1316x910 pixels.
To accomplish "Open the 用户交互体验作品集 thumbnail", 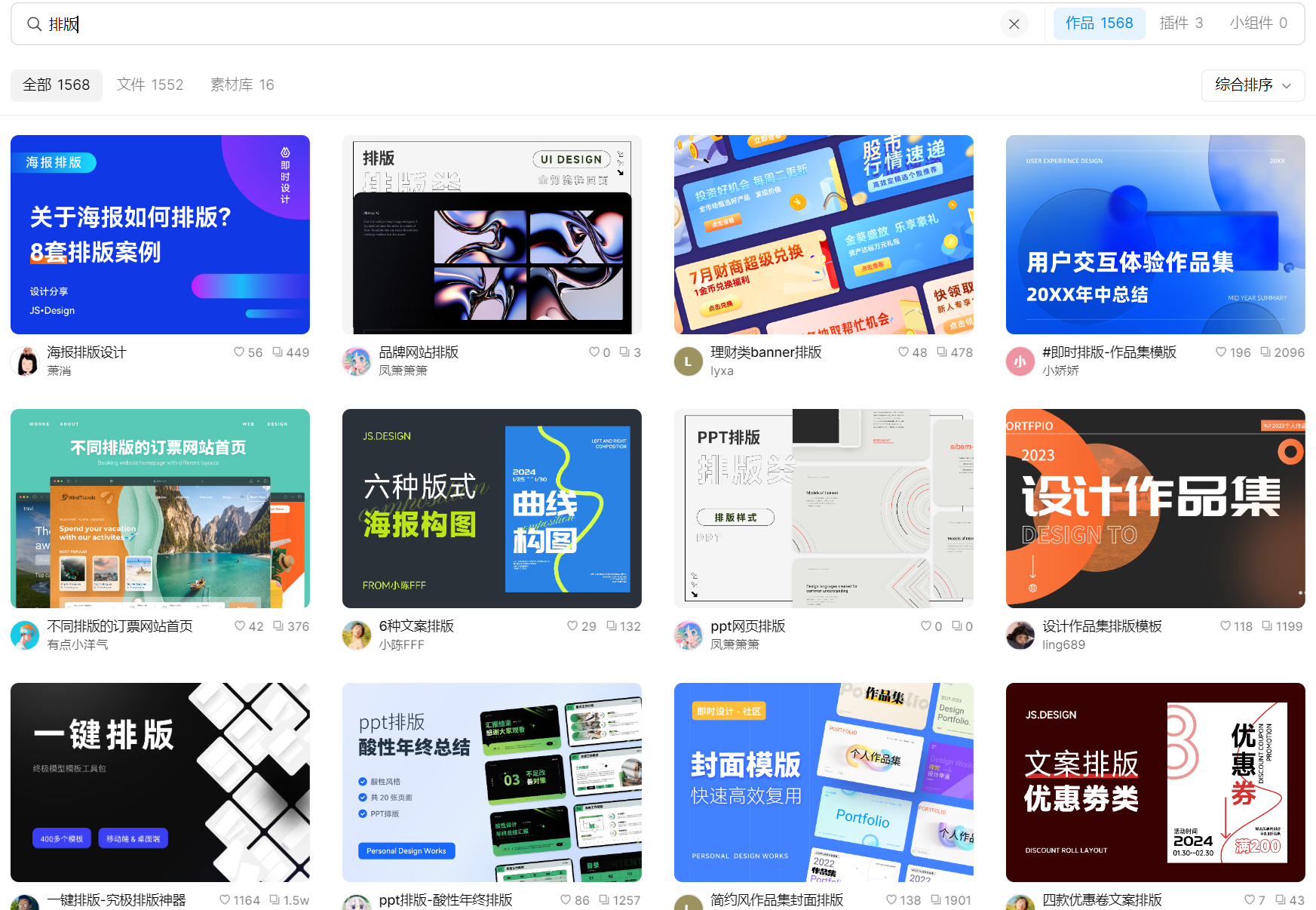I will [1155, 235].
